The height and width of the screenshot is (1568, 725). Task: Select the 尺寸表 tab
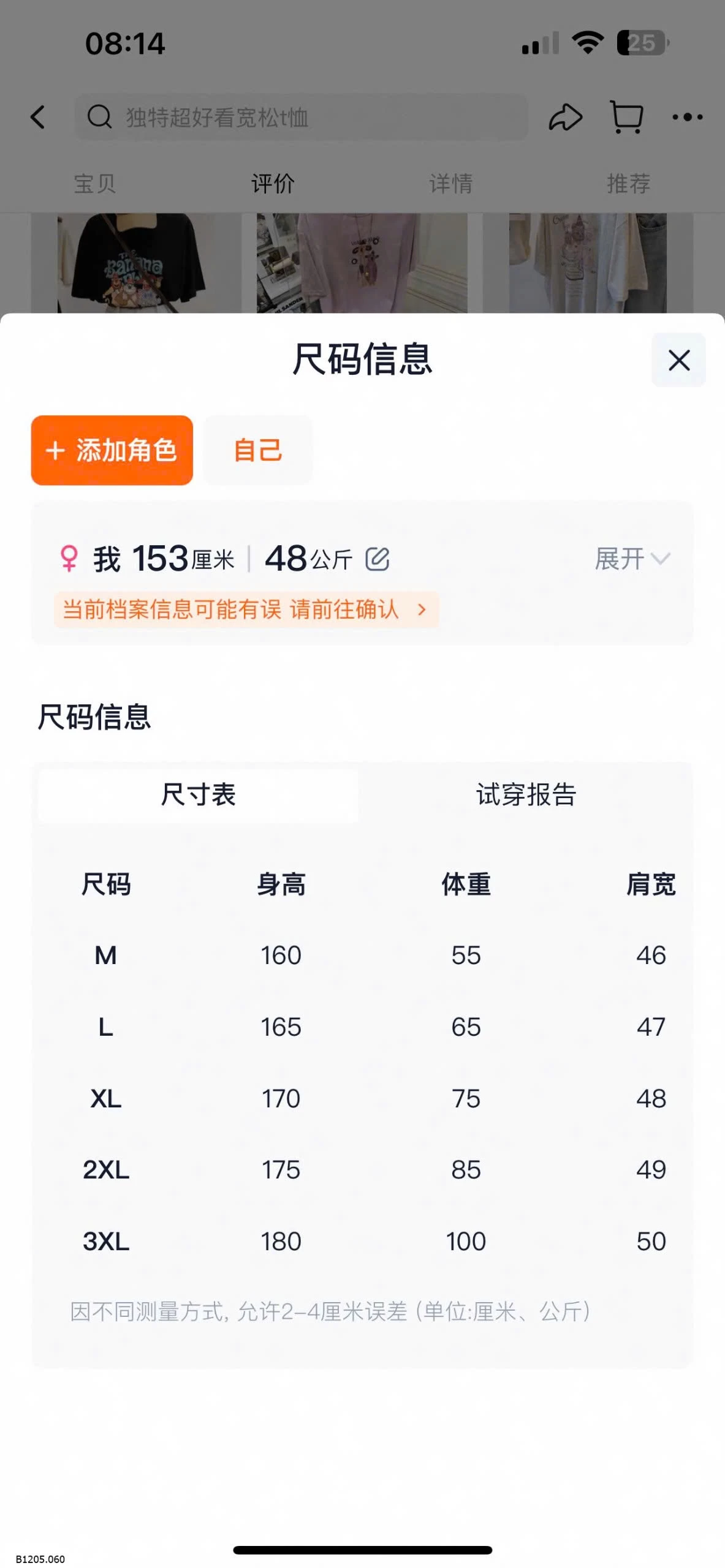(198, 794)
